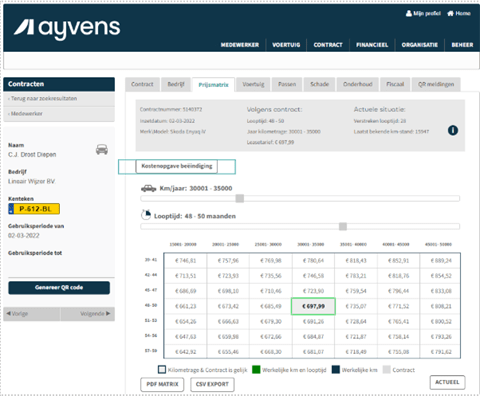
Task: Click the PDF MATRIX button
Action: coord(162,384)
